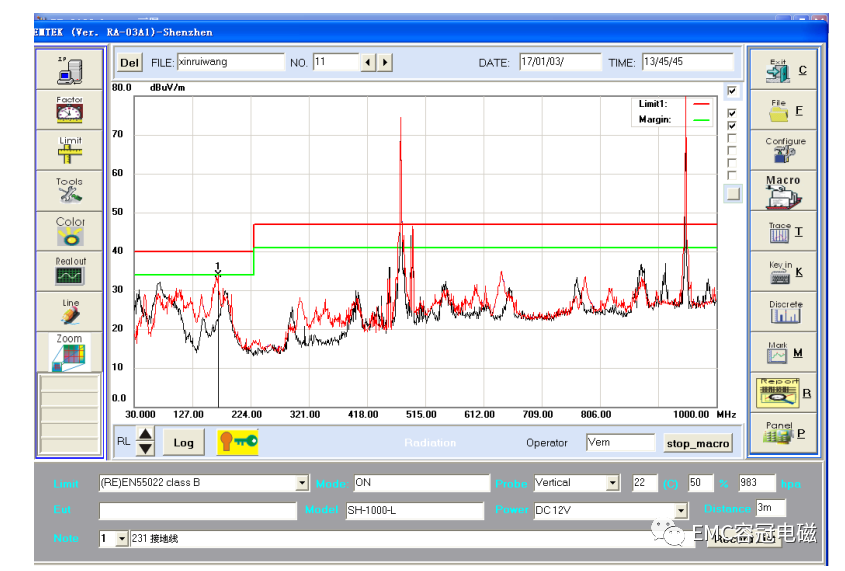Click the Del button

coord(129,62)
